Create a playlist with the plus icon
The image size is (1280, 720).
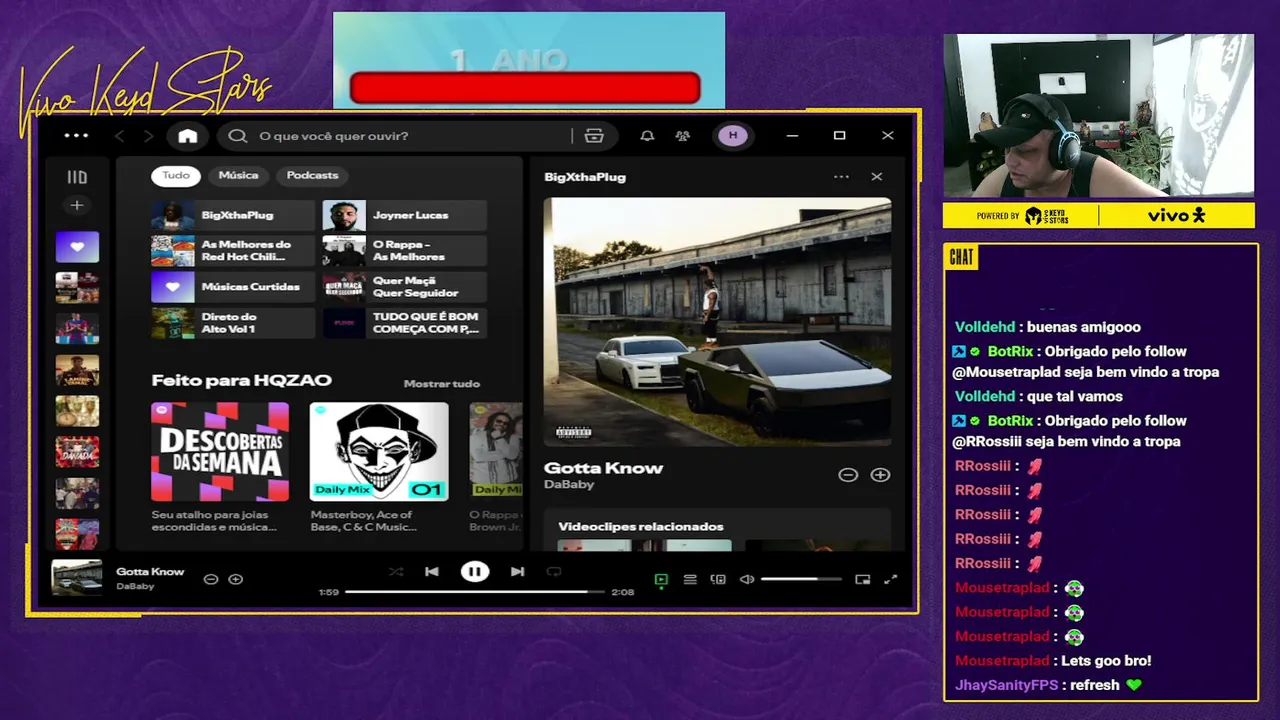[x=77, y=205]
